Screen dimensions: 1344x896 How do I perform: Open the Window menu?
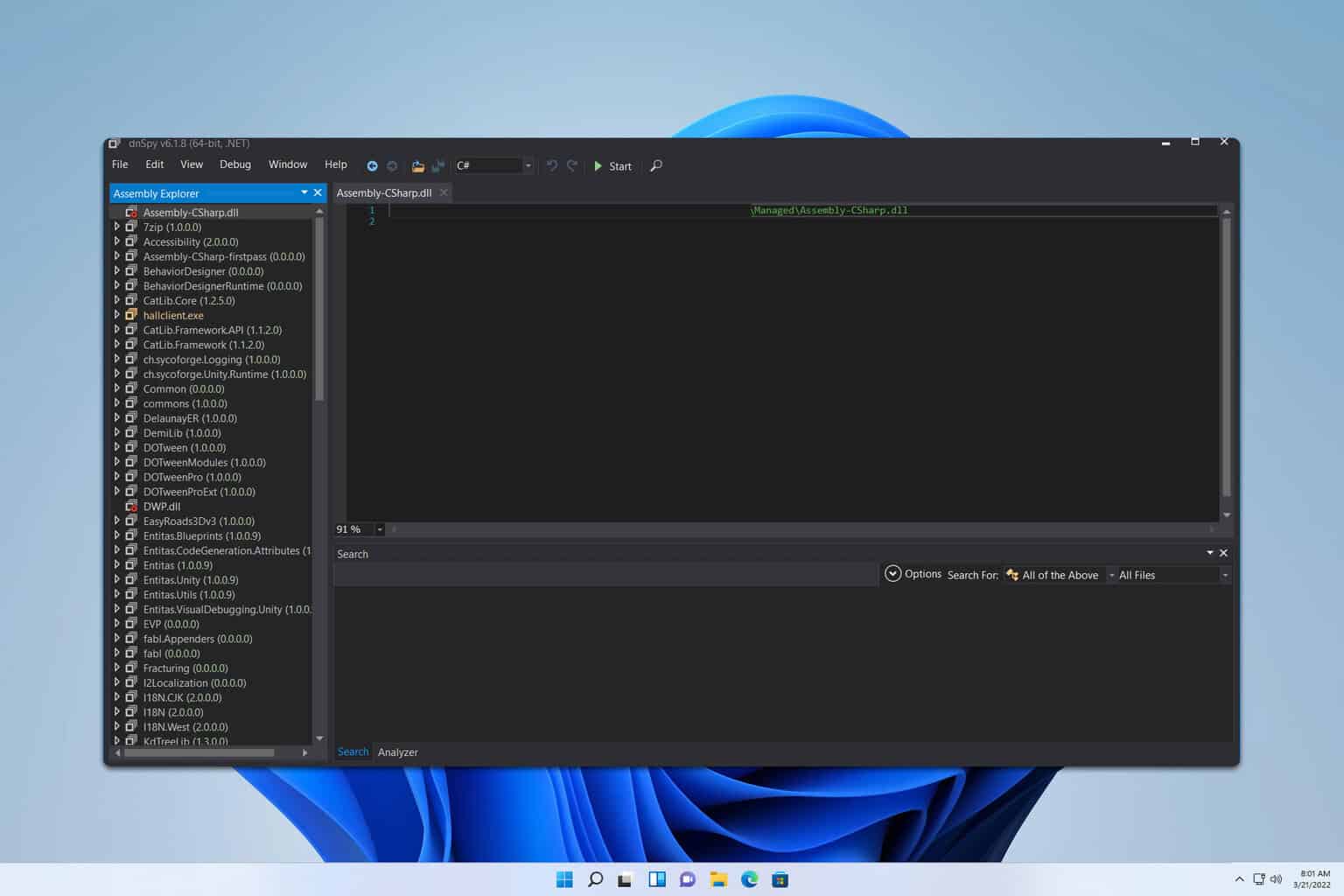(x=288, y=164)
